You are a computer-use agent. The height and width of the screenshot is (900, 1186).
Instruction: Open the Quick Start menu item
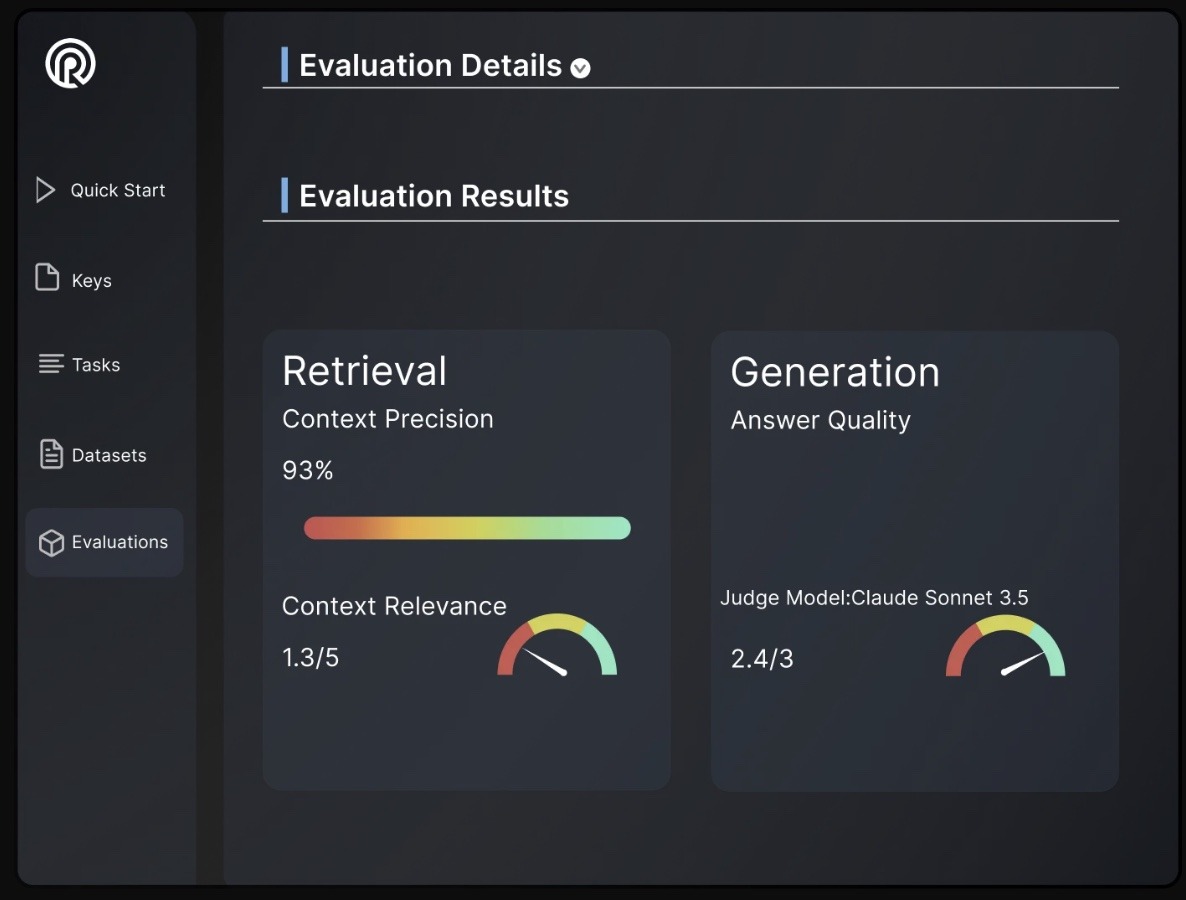coord(117,190)
